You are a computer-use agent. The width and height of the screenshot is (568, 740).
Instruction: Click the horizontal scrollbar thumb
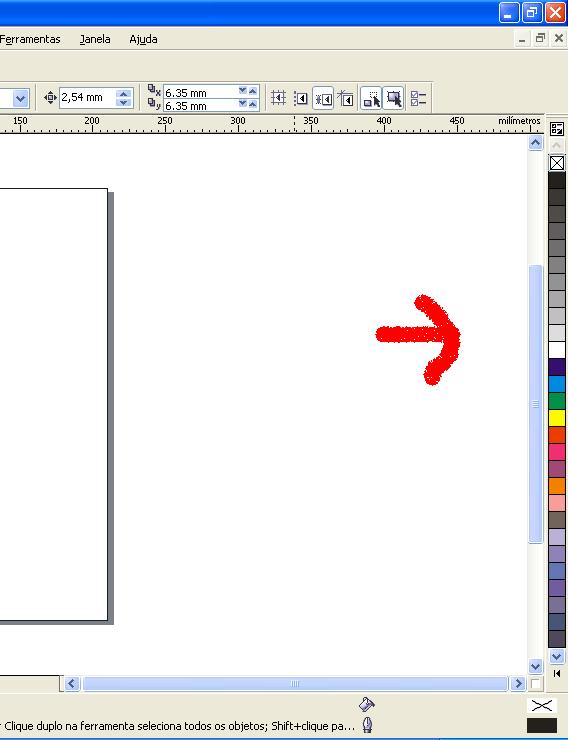coord(295,683)
